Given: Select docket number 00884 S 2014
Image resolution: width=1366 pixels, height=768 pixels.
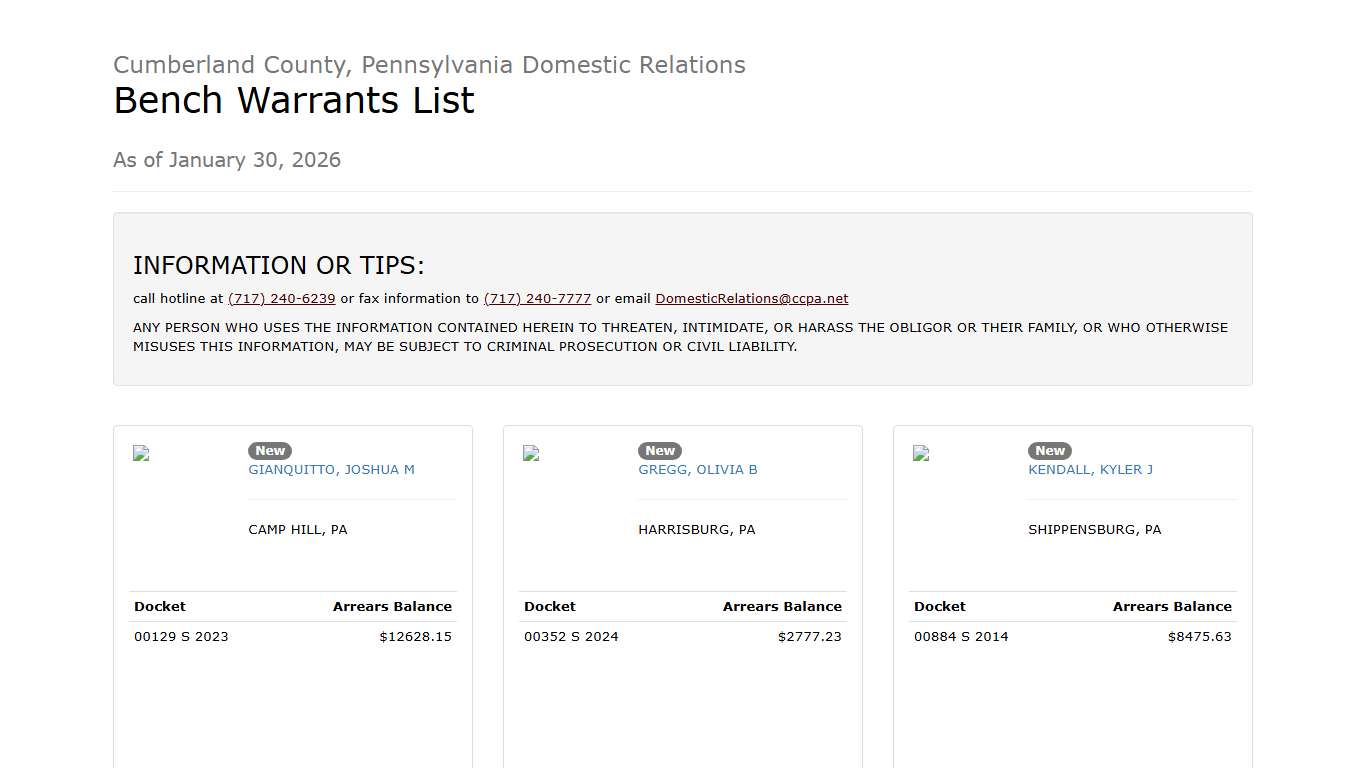Looking at the screenshot, I should (x=961, y=637).
